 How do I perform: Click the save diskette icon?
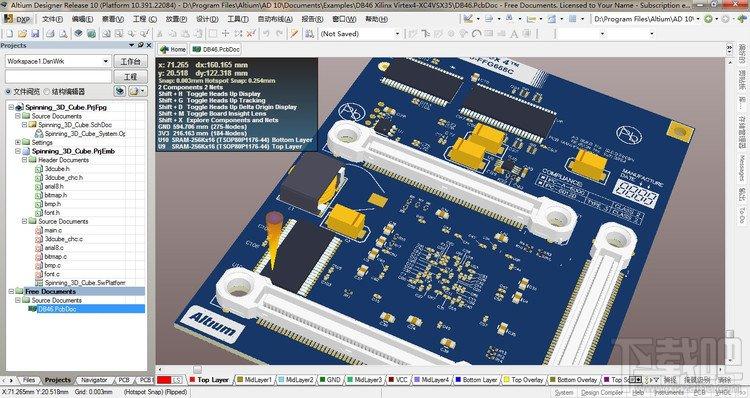click(x=35, y=33)
